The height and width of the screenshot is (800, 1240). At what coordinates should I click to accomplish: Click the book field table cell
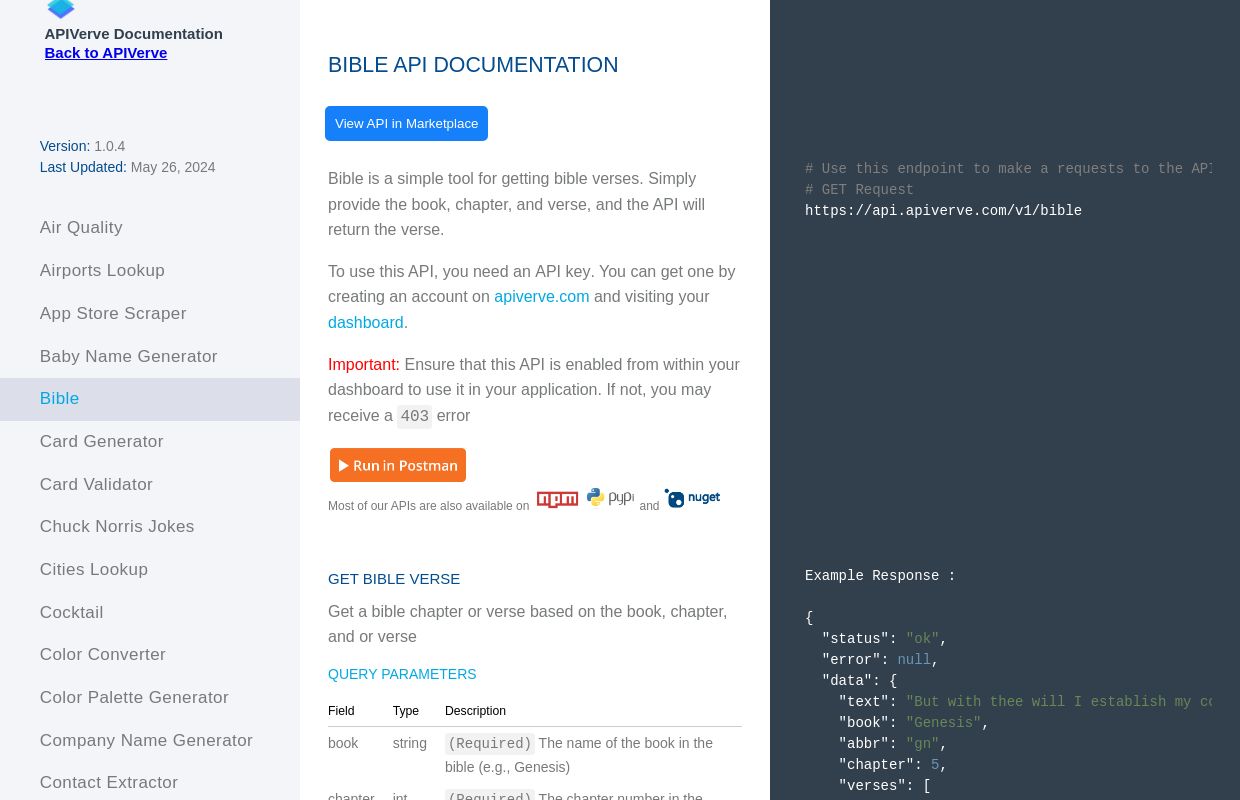click(343, 743)
